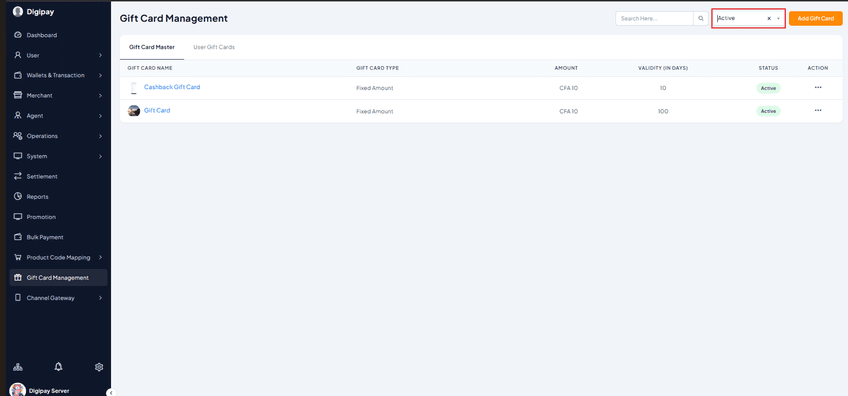Open Bulk Payment menu item
The width and height of the screenshot is (848, 396).
58,237
